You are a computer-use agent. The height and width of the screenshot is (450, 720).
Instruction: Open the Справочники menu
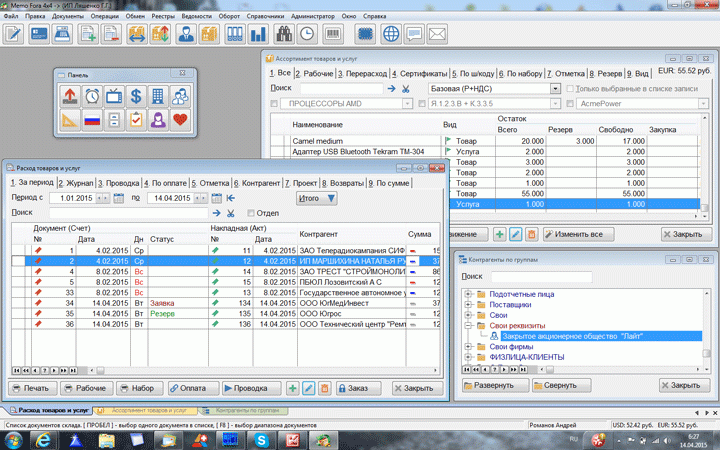click(x=265, y=16)
